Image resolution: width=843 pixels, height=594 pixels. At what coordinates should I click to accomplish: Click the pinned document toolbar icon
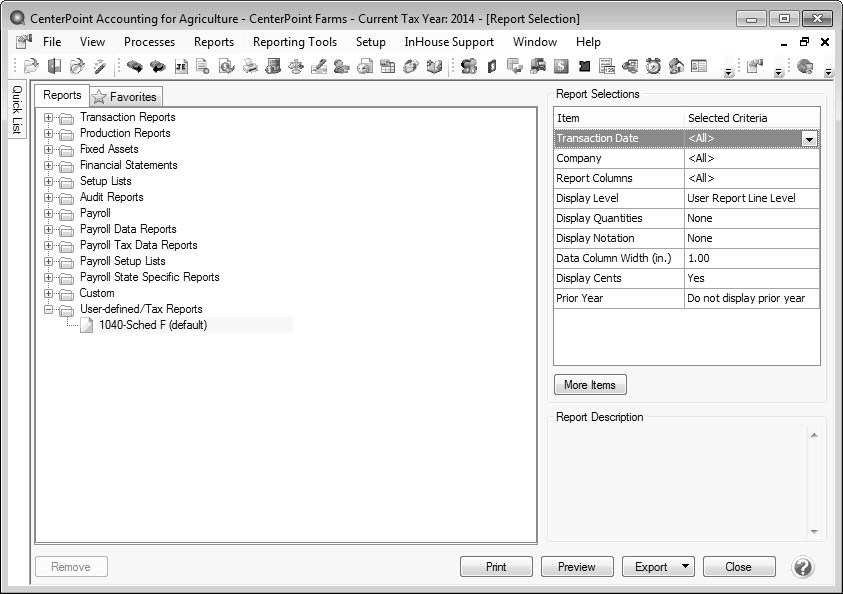pyautogui.click(x=755, y=66)
